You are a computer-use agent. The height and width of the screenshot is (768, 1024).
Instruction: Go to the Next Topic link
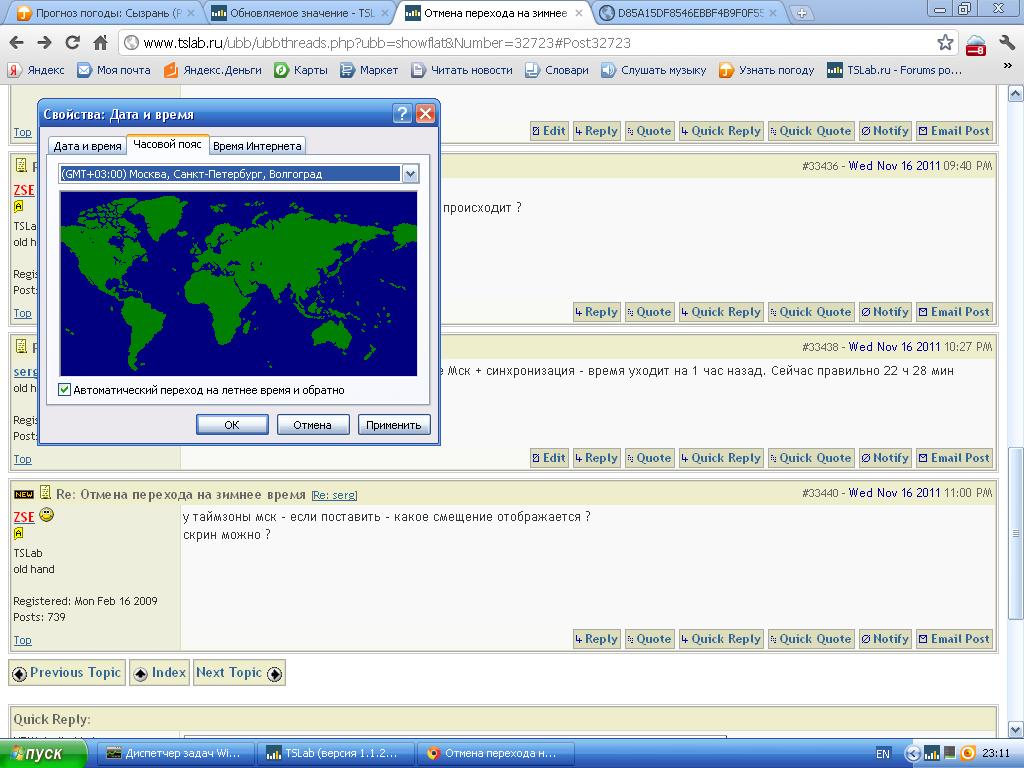click(x=238, y=673)
